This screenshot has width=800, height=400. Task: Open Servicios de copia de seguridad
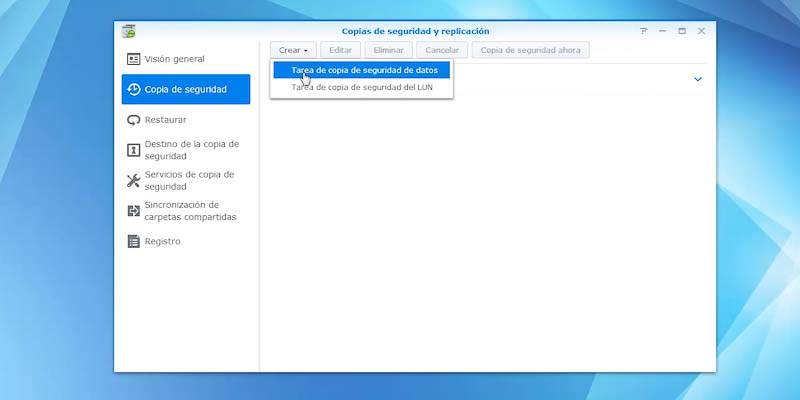189,181
